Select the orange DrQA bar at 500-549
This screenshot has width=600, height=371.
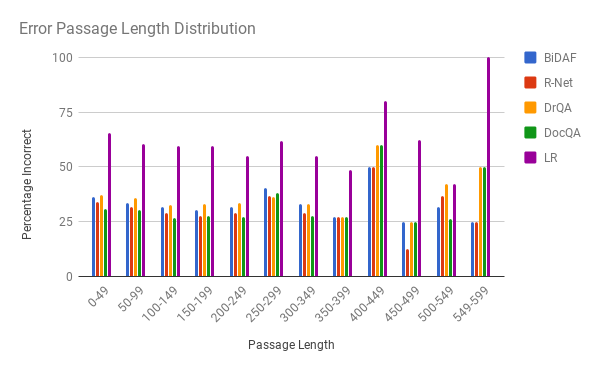pos(446,230)
